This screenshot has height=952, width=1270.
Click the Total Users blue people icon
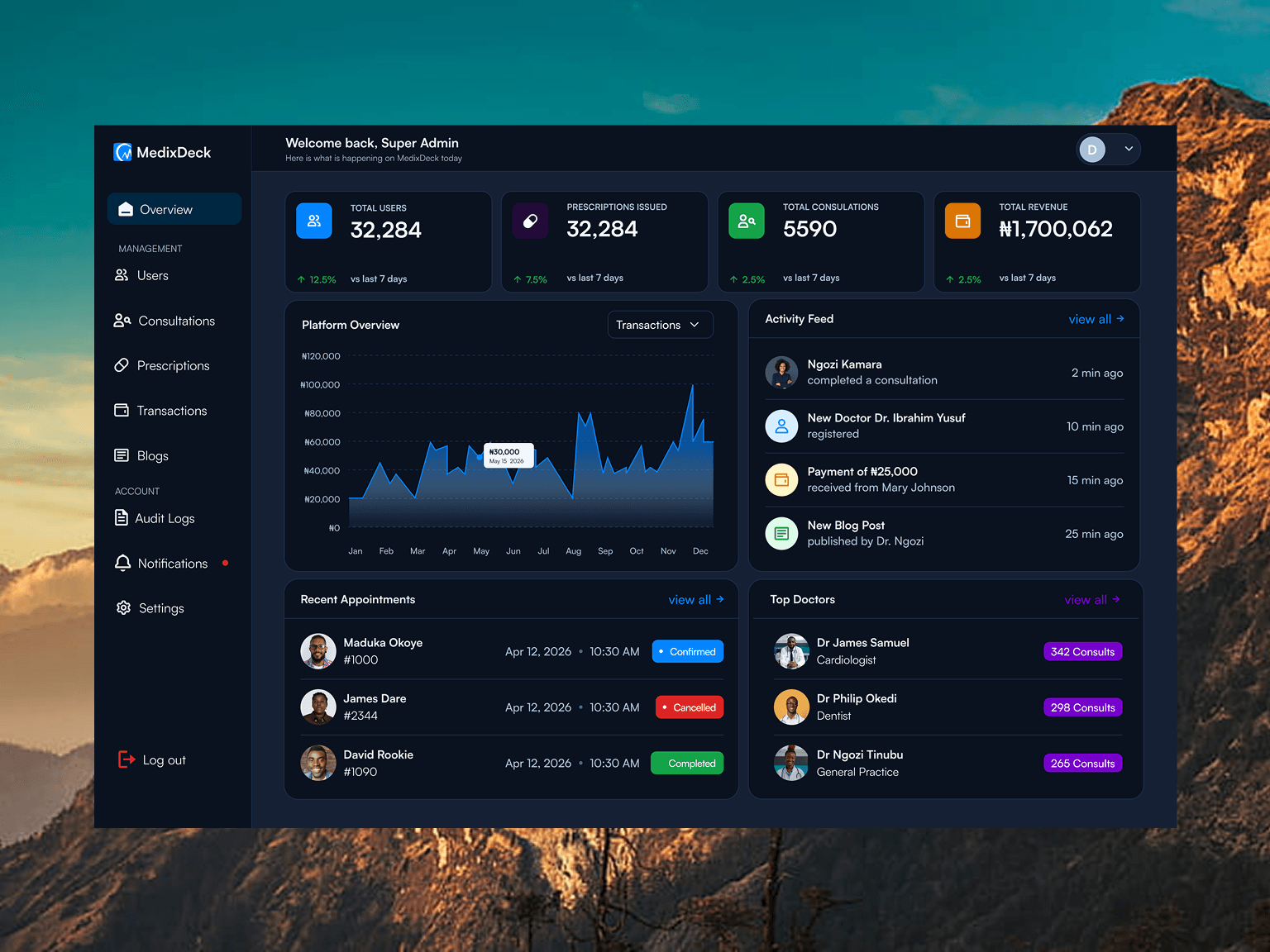click(314, 221)
